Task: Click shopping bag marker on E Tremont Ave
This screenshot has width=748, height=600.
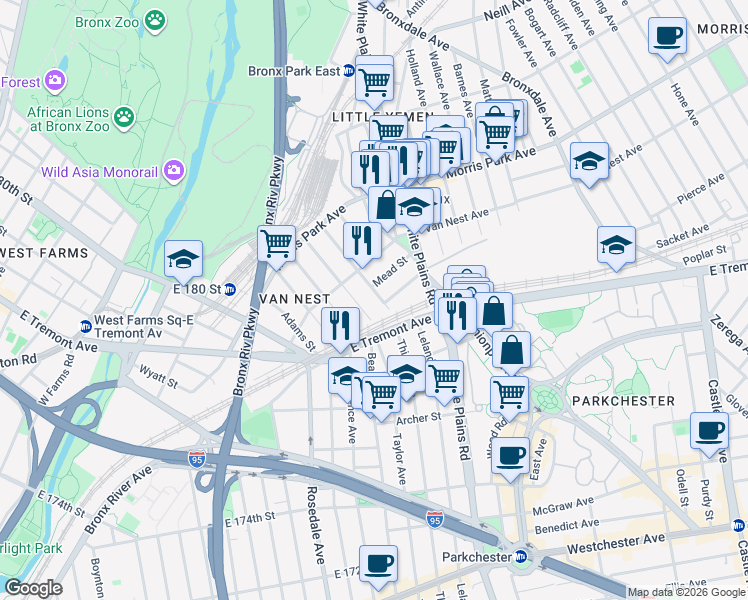Action: pos(494,311)
